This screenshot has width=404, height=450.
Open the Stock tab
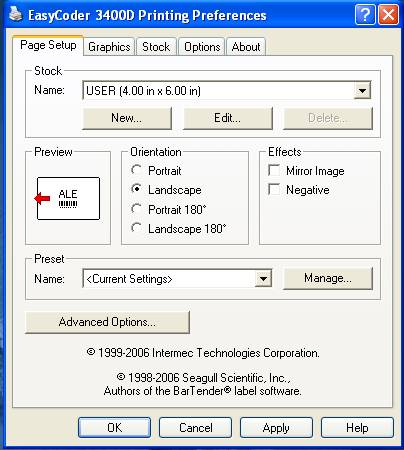[x=156, y=47]
